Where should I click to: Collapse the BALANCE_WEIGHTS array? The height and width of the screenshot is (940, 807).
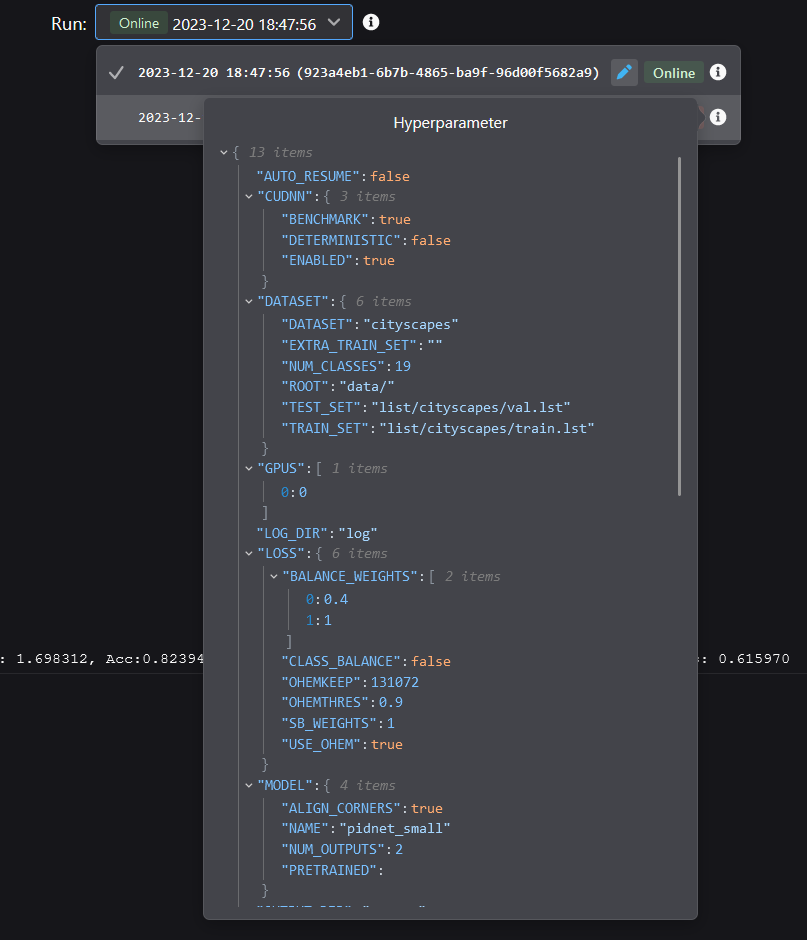pos(274,577)
